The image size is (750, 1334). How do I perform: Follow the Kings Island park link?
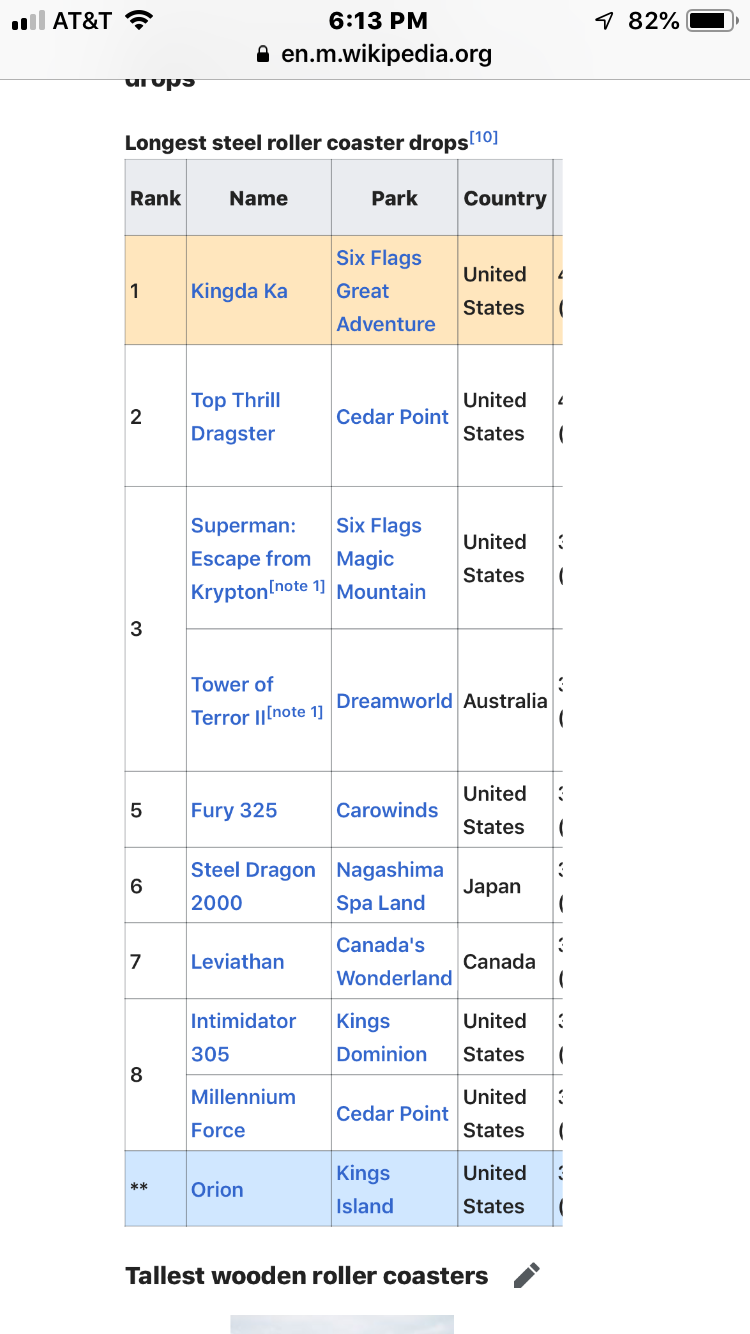tap(365, 1189)
